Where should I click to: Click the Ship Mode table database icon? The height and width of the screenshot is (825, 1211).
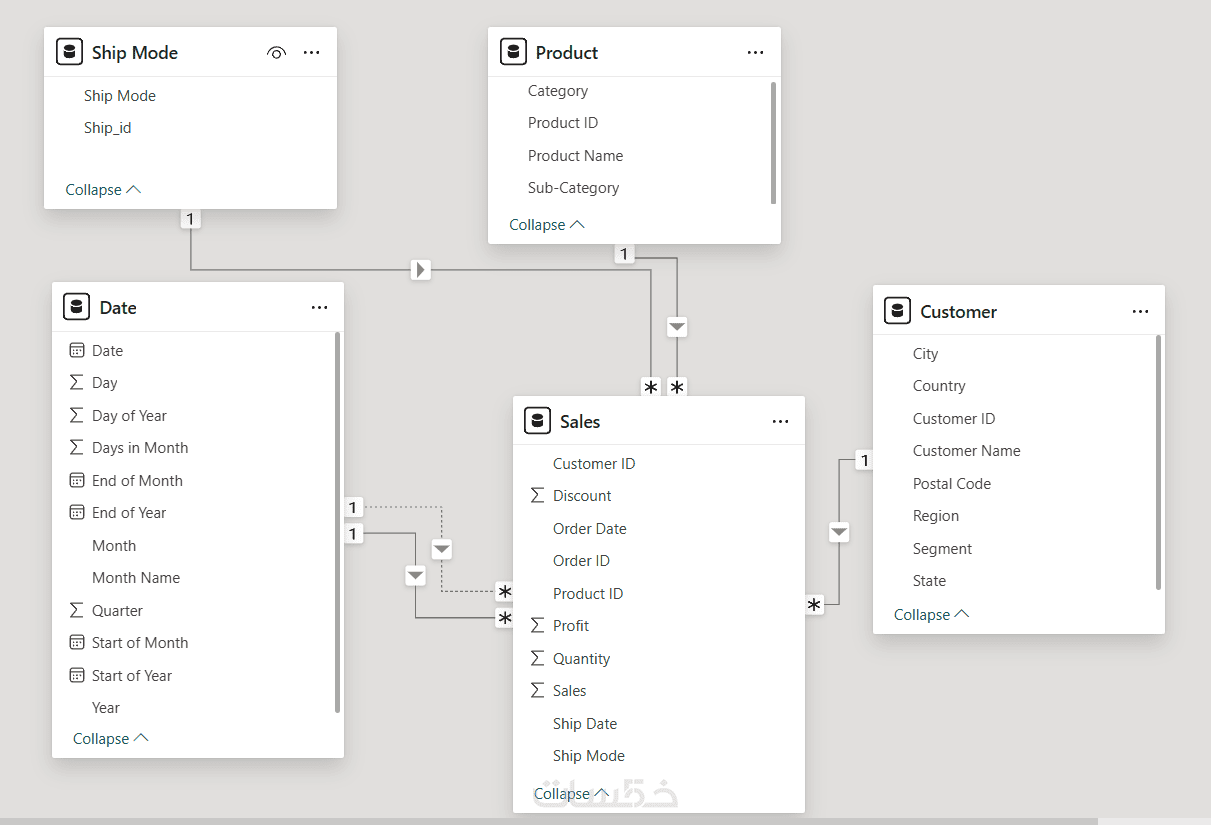pyautogui.click(x=69, y=52)
